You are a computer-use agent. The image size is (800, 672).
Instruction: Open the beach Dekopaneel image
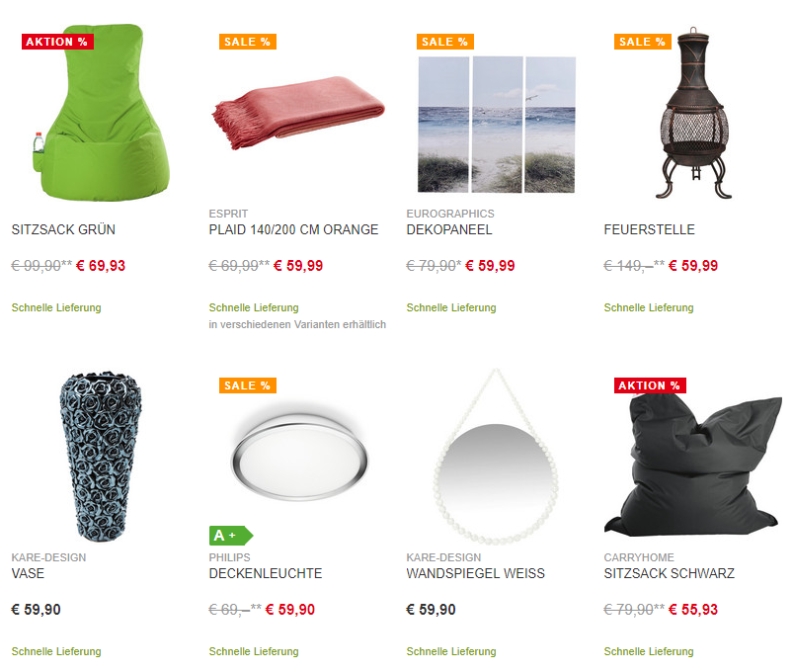click(x=496, y=125)
